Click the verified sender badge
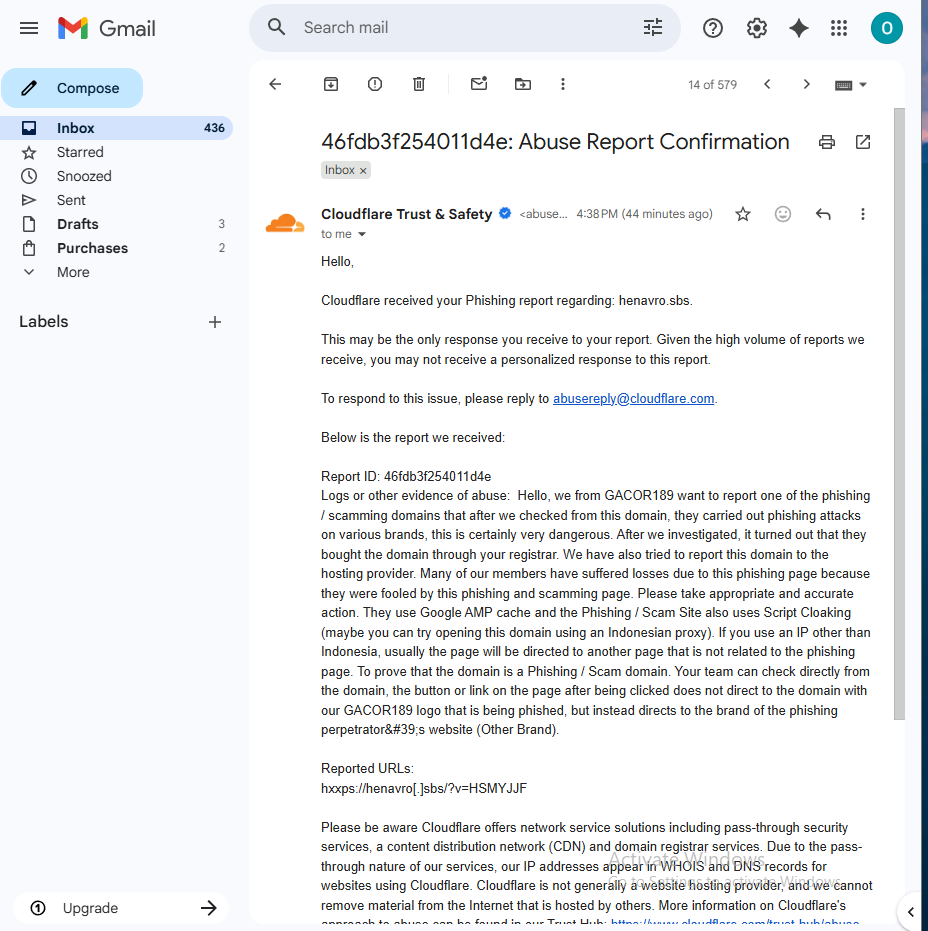 [x=505, y=213]
